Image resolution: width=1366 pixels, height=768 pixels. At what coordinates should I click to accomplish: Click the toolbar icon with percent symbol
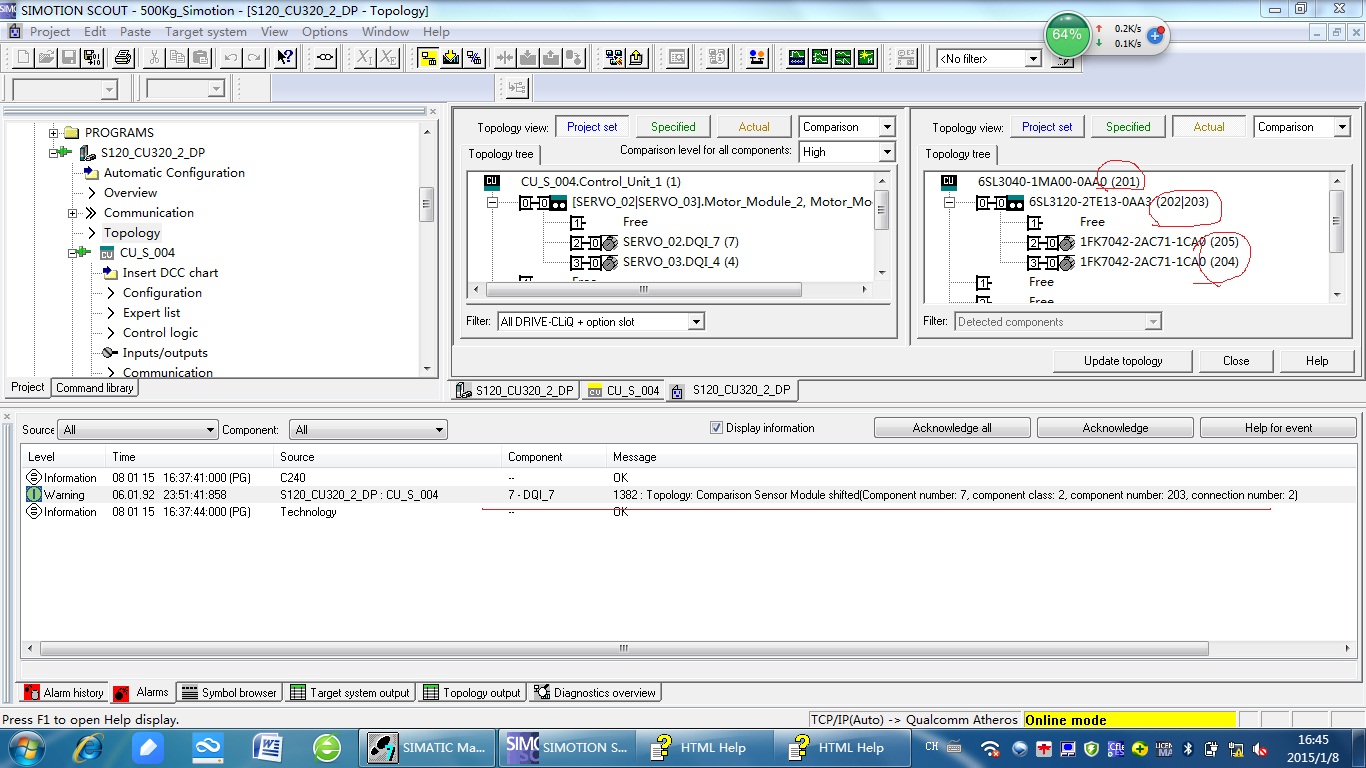point(474,58)
